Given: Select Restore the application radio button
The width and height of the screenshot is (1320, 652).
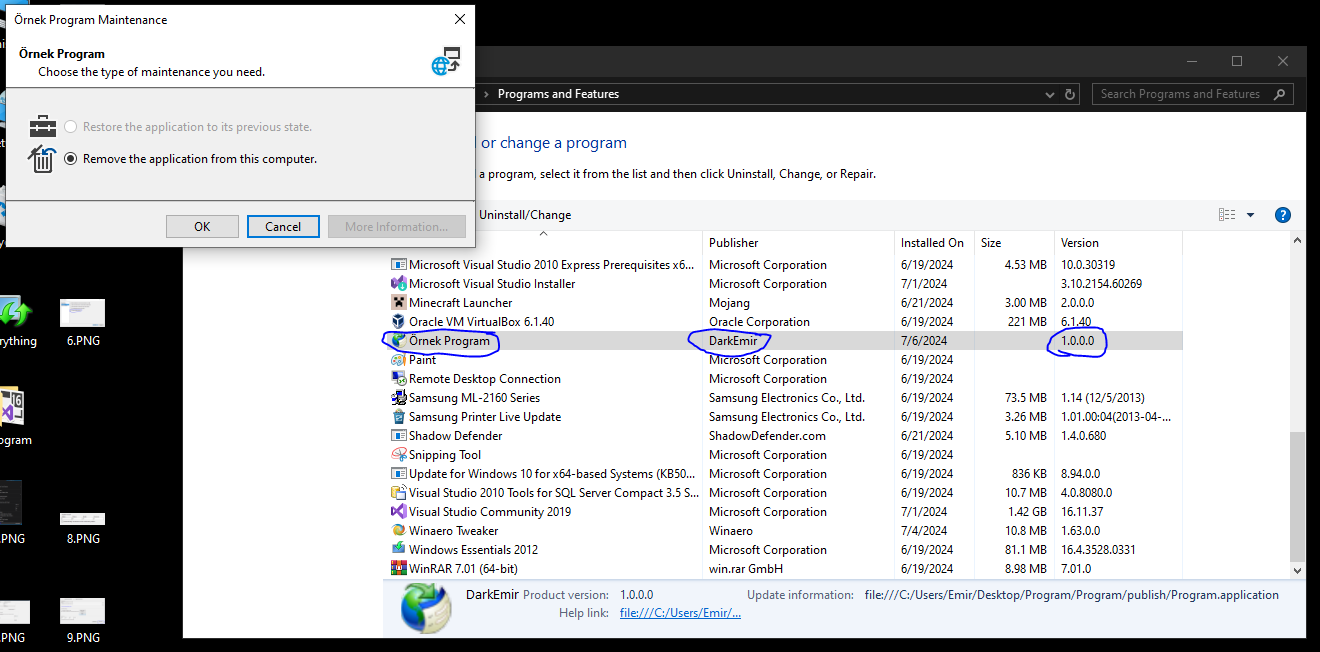Looking at the screenshot, I should point(70,127).
